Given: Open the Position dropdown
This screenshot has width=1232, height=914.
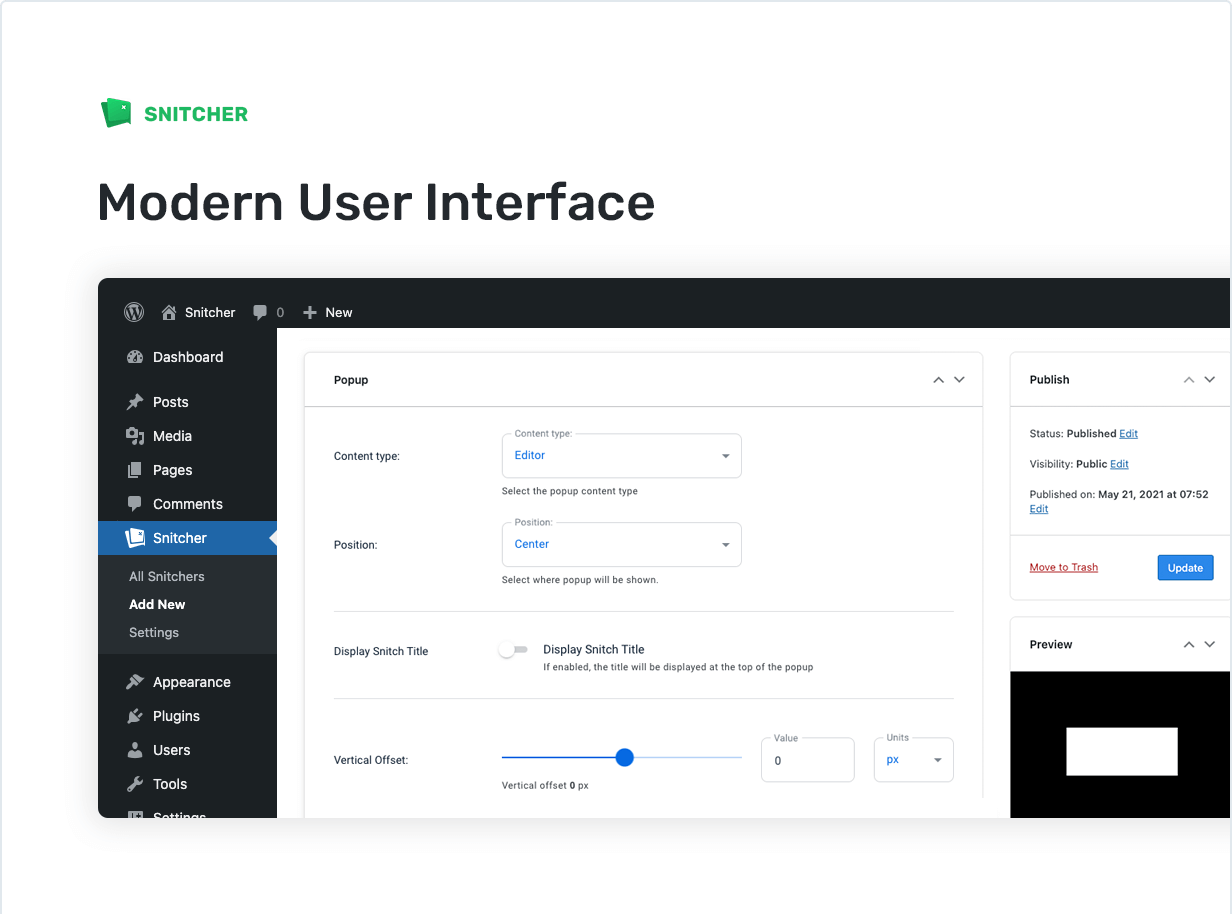Looking at the screenshot, I should coord(621,544).
